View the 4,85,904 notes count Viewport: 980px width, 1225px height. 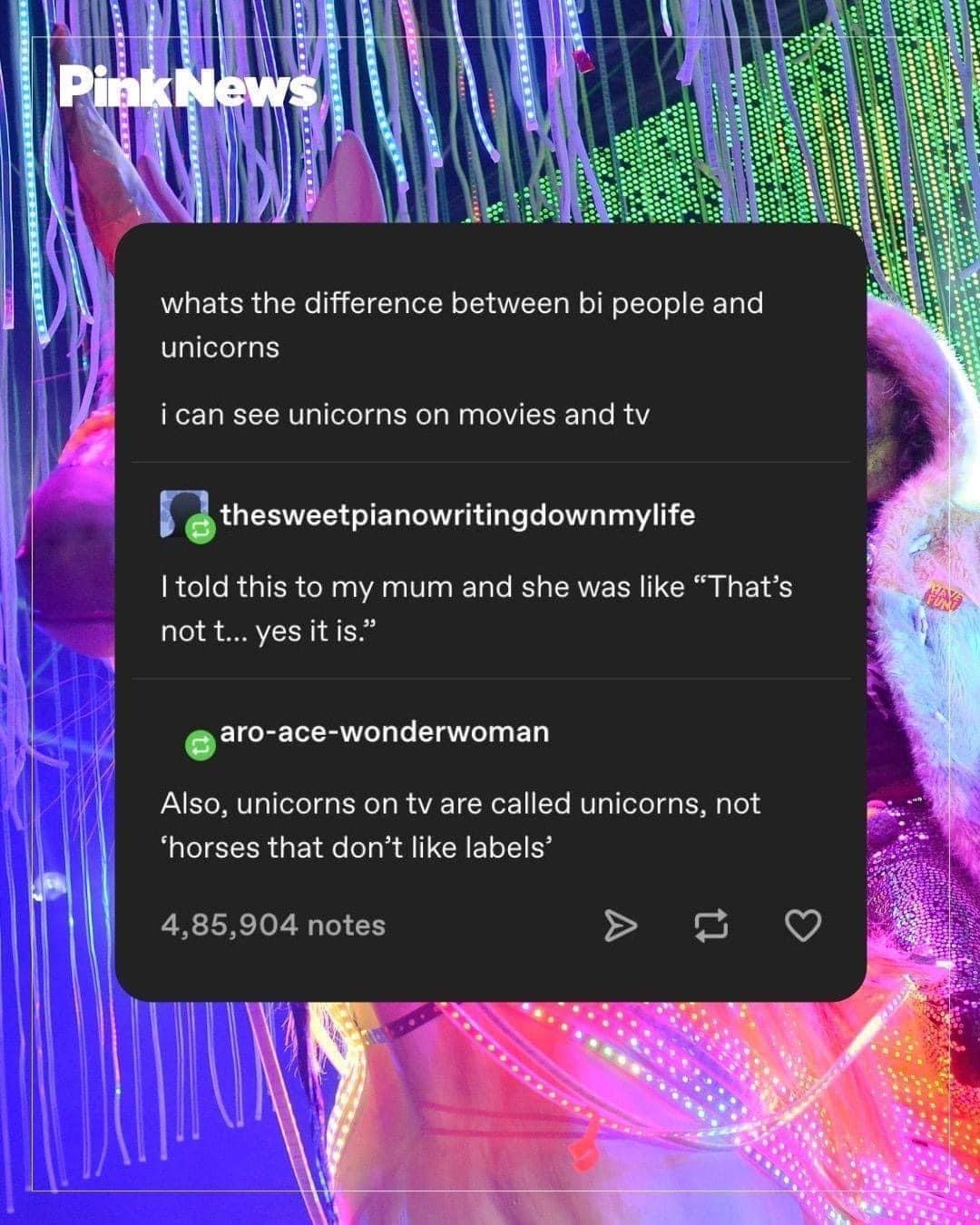pyautogui.click(x=273, y=926)
